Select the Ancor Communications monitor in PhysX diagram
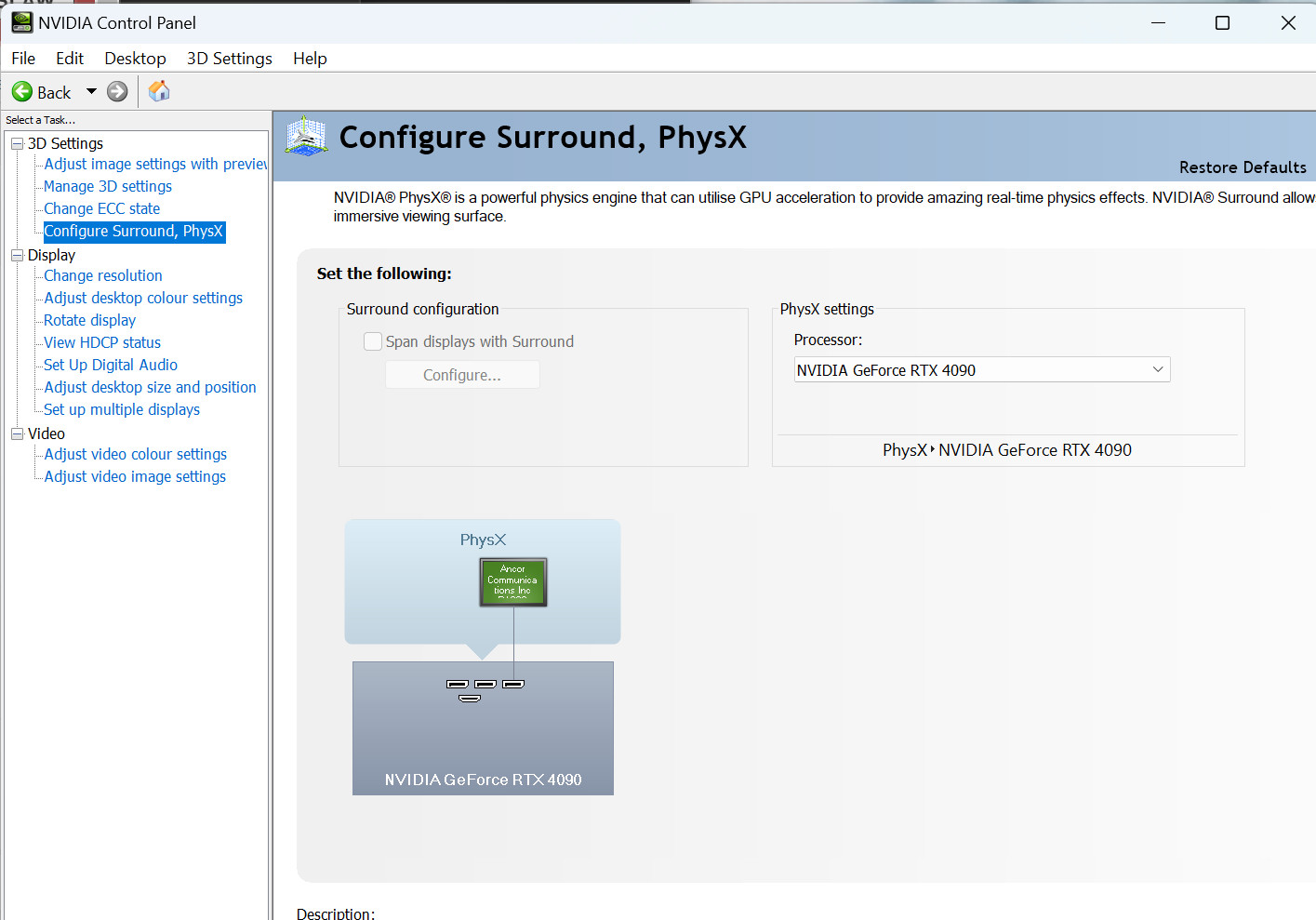The height and width of the screenshot is (920, 1316). click(x=513, y=581)
